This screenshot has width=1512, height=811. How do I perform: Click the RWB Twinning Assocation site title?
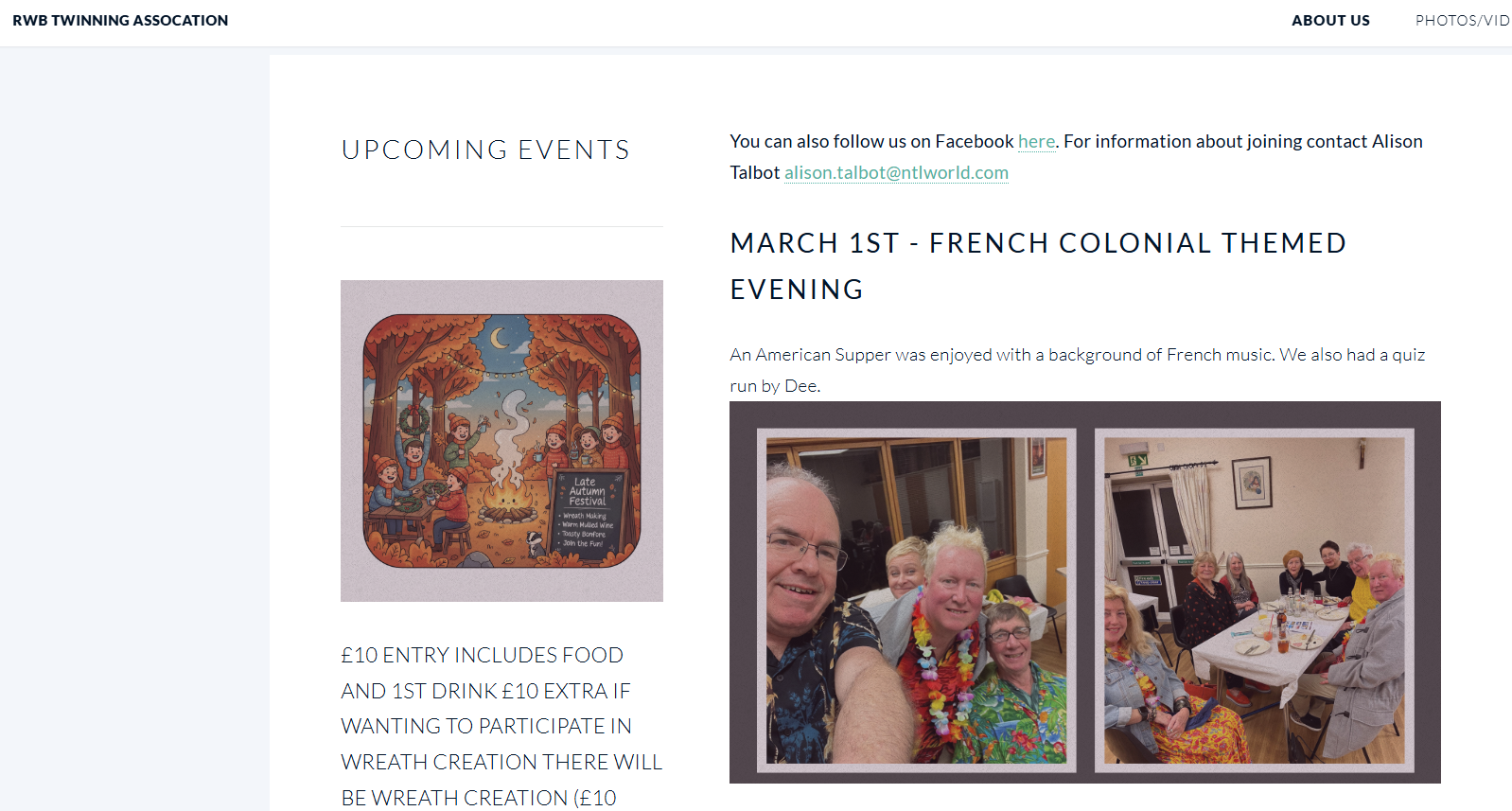pyautogui.click(x=120, y=21)
